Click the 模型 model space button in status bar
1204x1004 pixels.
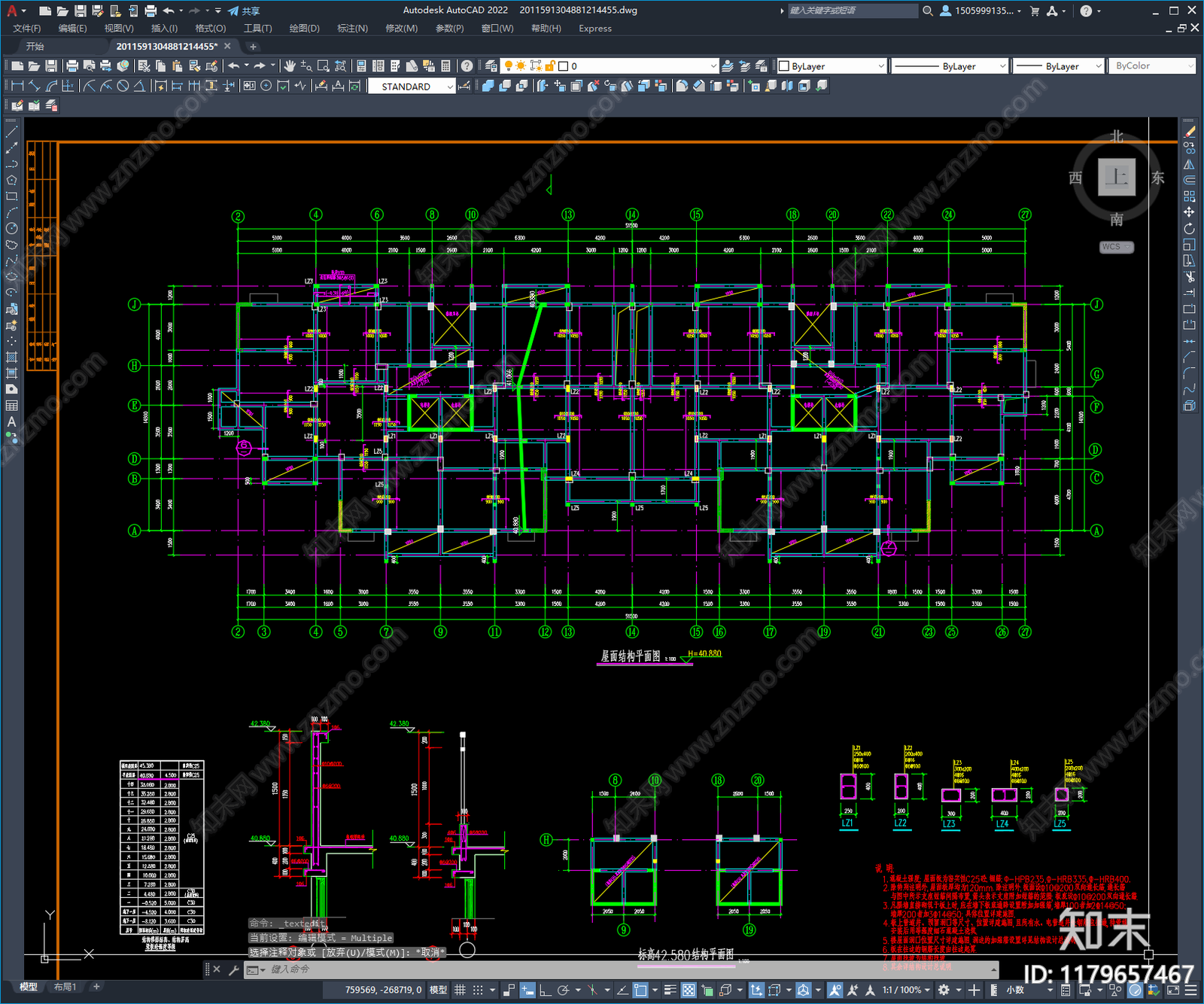tap(438, 990)
